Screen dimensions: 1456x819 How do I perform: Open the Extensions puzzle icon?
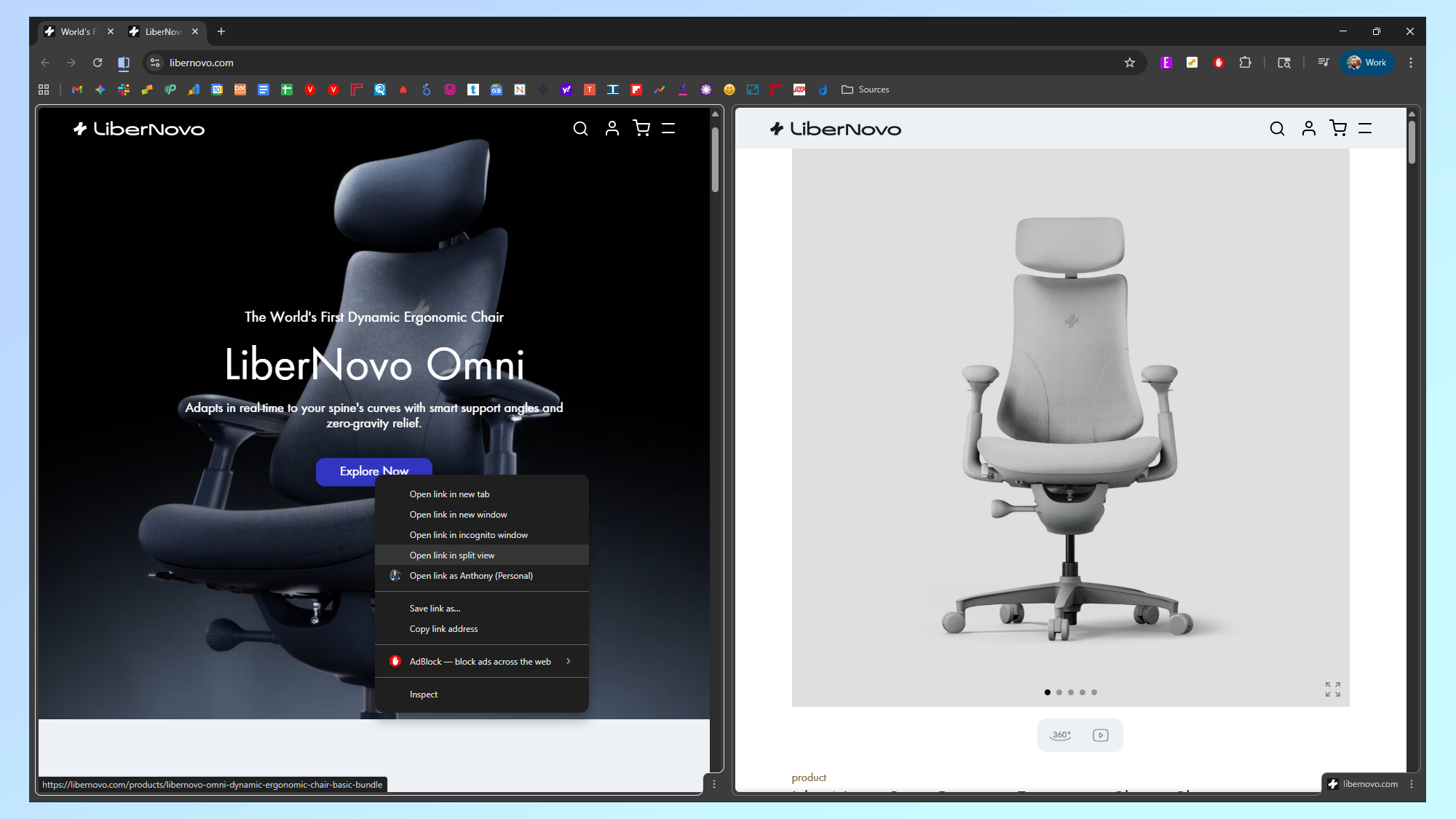tap(1246, 63)
